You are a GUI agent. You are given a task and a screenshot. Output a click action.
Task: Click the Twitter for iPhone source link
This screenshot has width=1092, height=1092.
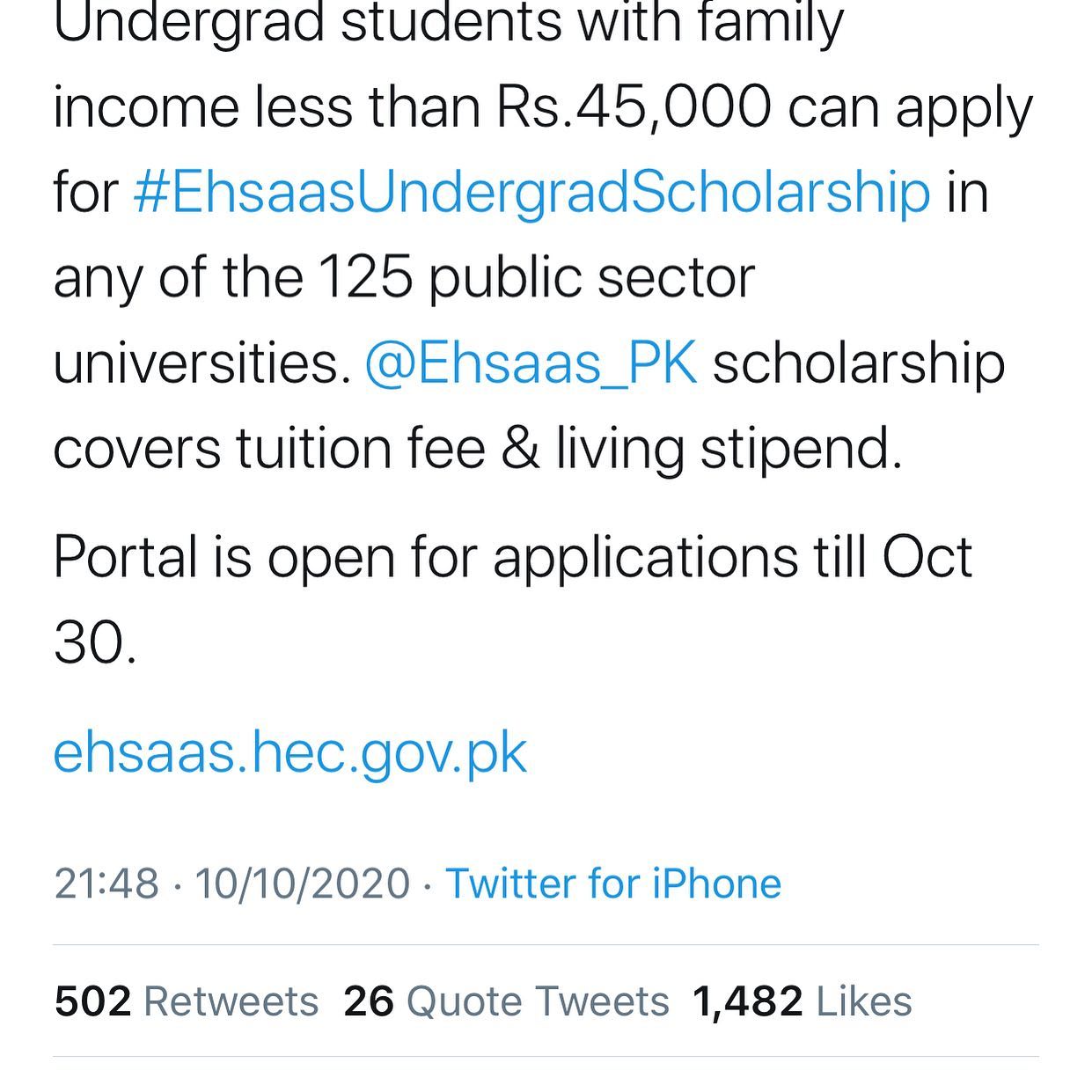coord(613,883)
